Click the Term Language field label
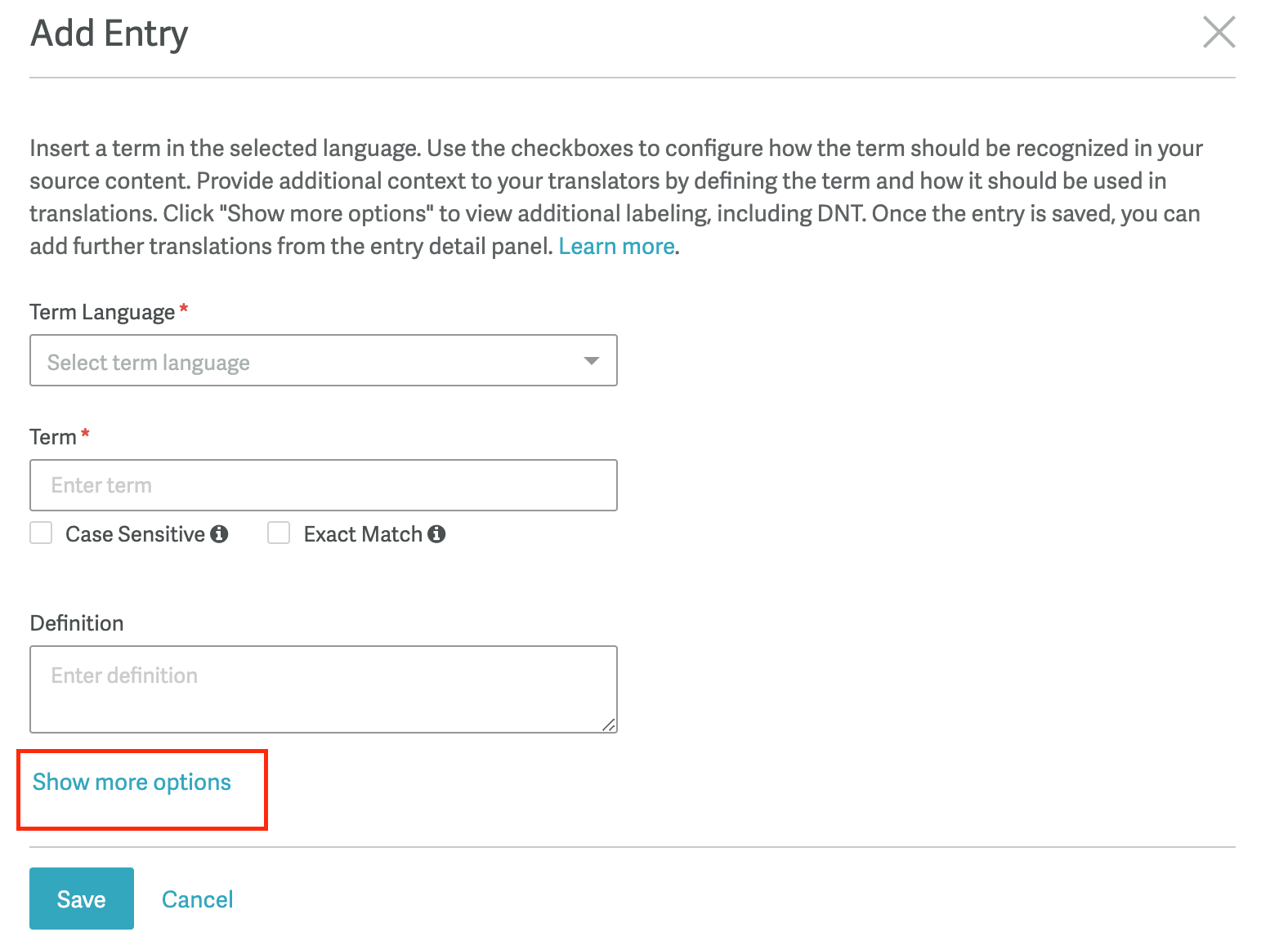This screenshot has width=1288, height=941. (x=102, y=312)
